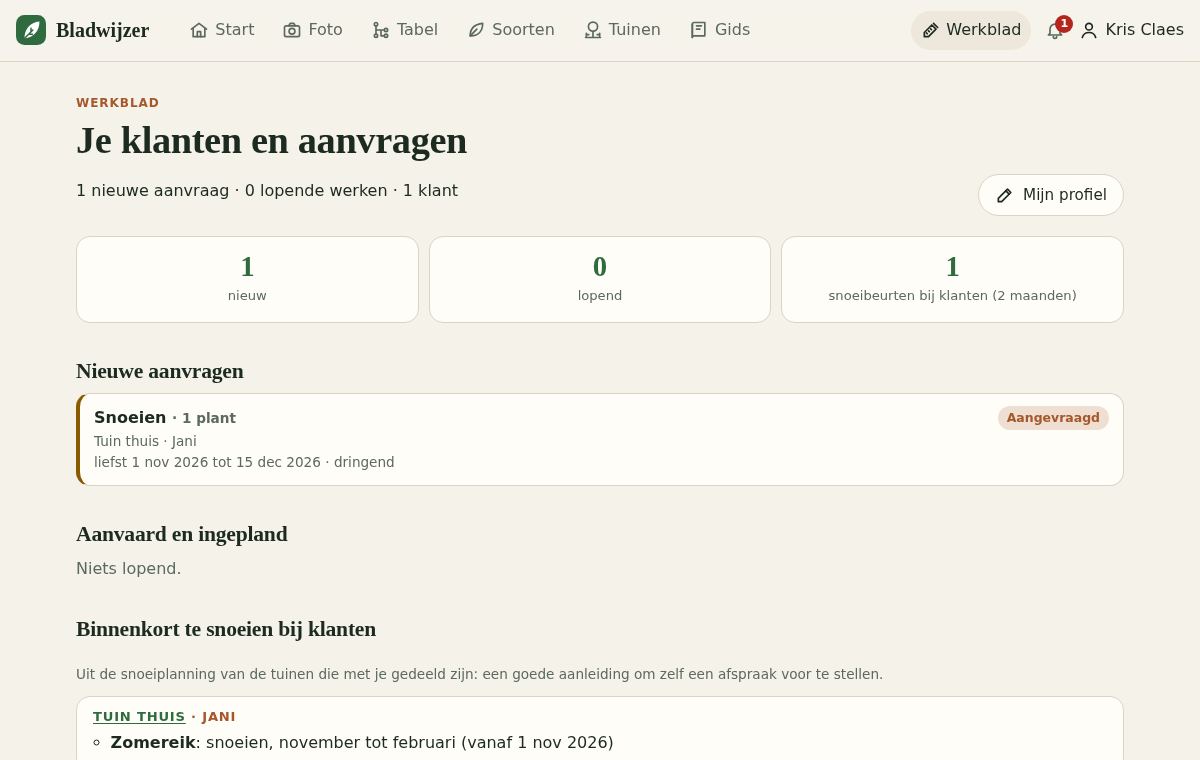Click the snoeibeurten bij klanten card
Viewport: 1200px width, 760px height.
952,279
